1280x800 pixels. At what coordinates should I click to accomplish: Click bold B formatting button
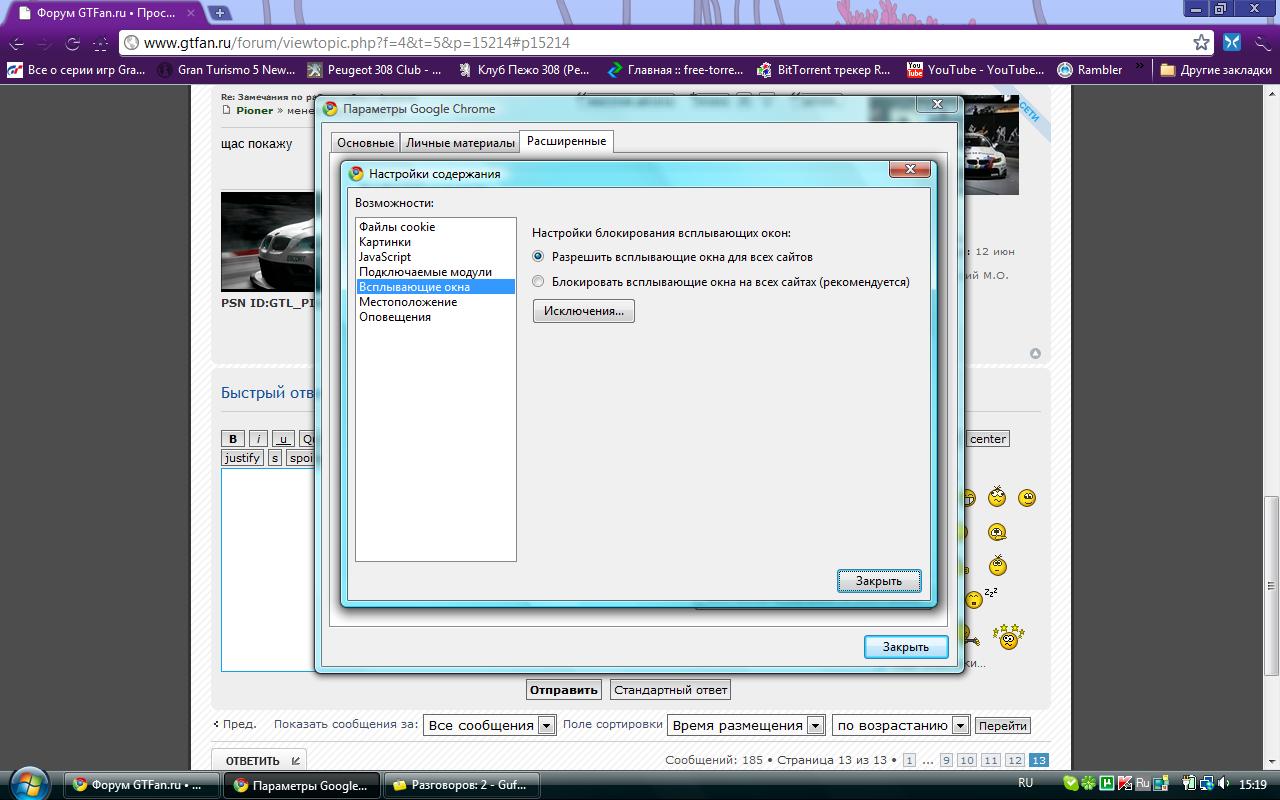coord(233,439)
